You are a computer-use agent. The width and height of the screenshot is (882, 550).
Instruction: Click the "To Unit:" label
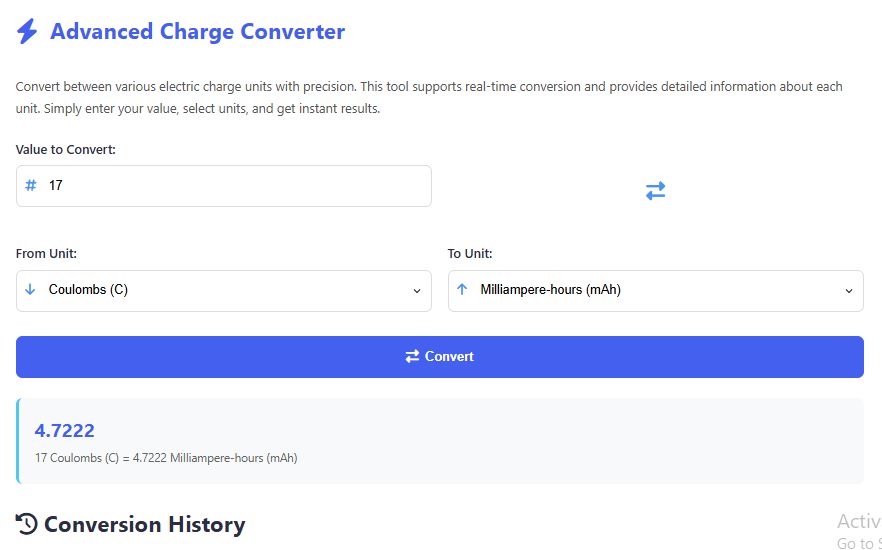[x=470, y=254]
